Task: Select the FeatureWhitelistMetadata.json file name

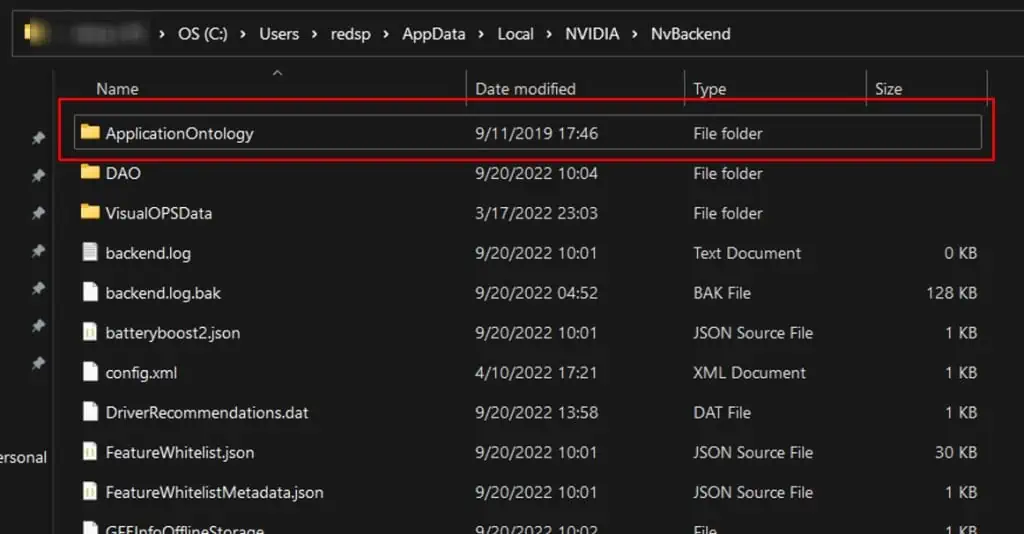Action: 214,492
